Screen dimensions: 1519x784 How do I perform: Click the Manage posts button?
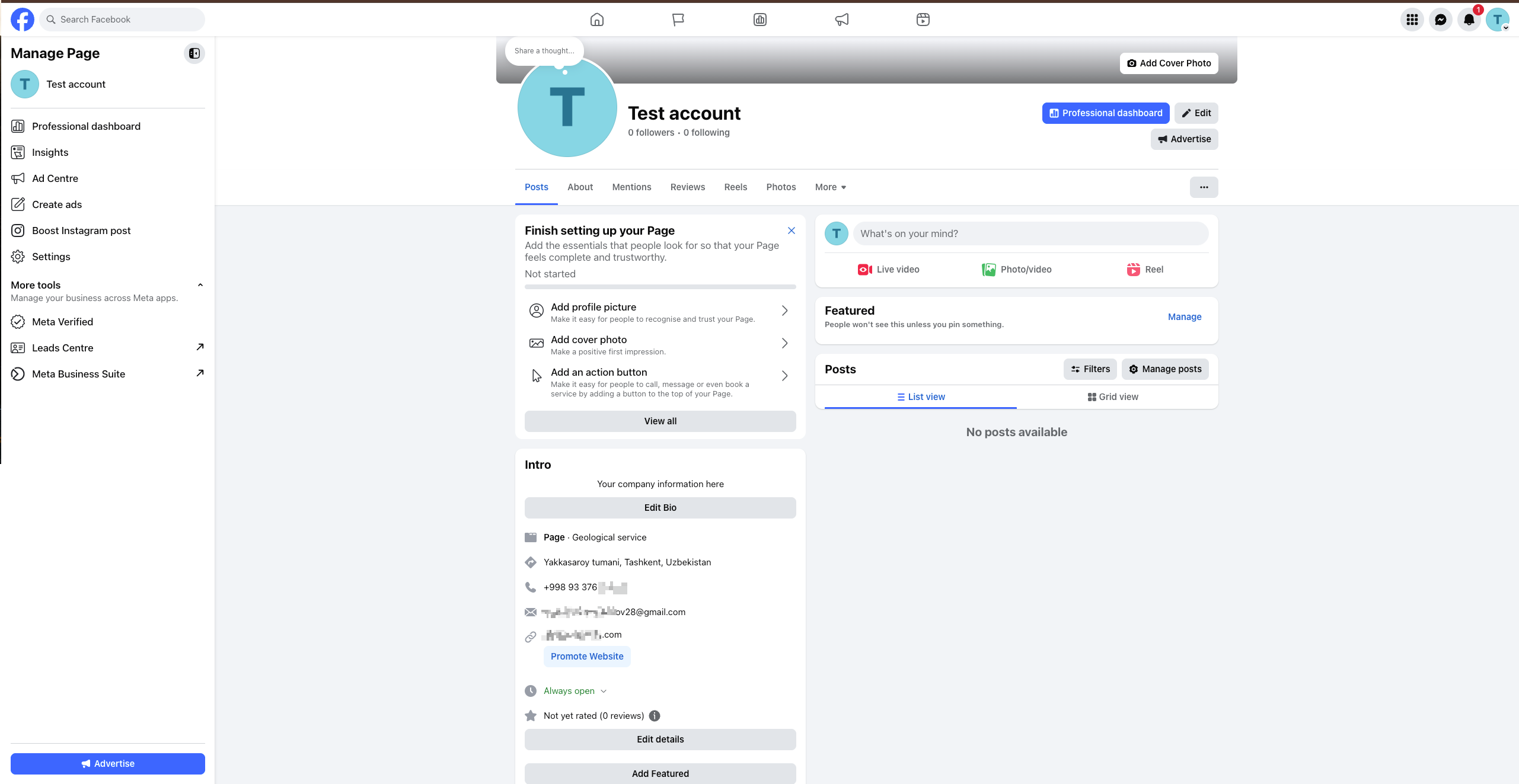1166,369
